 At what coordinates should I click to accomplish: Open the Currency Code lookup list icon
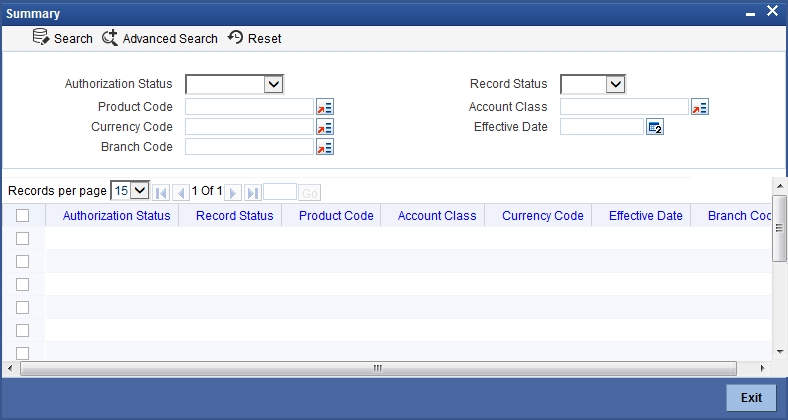click(325, 127)
